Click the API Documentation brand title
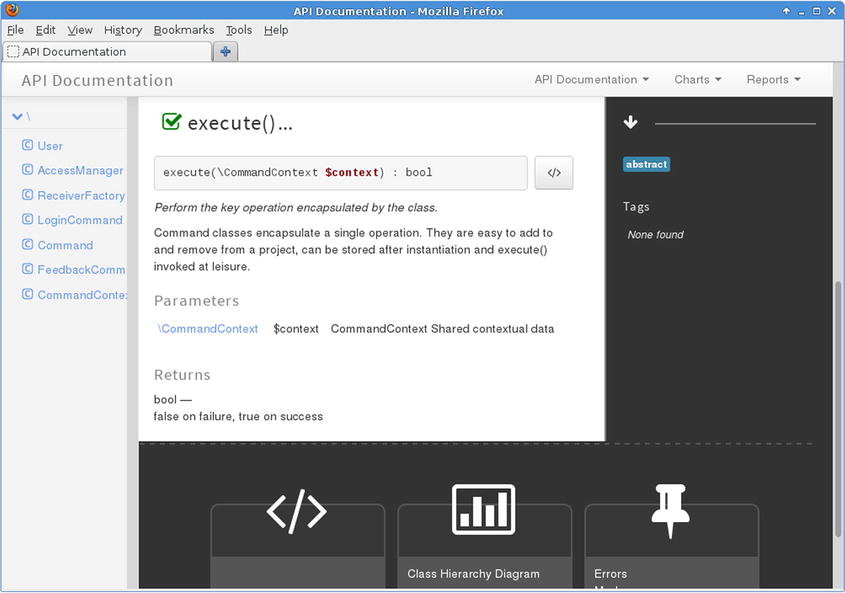The height and width of the screenshot is (593, 845). (98, 80)
